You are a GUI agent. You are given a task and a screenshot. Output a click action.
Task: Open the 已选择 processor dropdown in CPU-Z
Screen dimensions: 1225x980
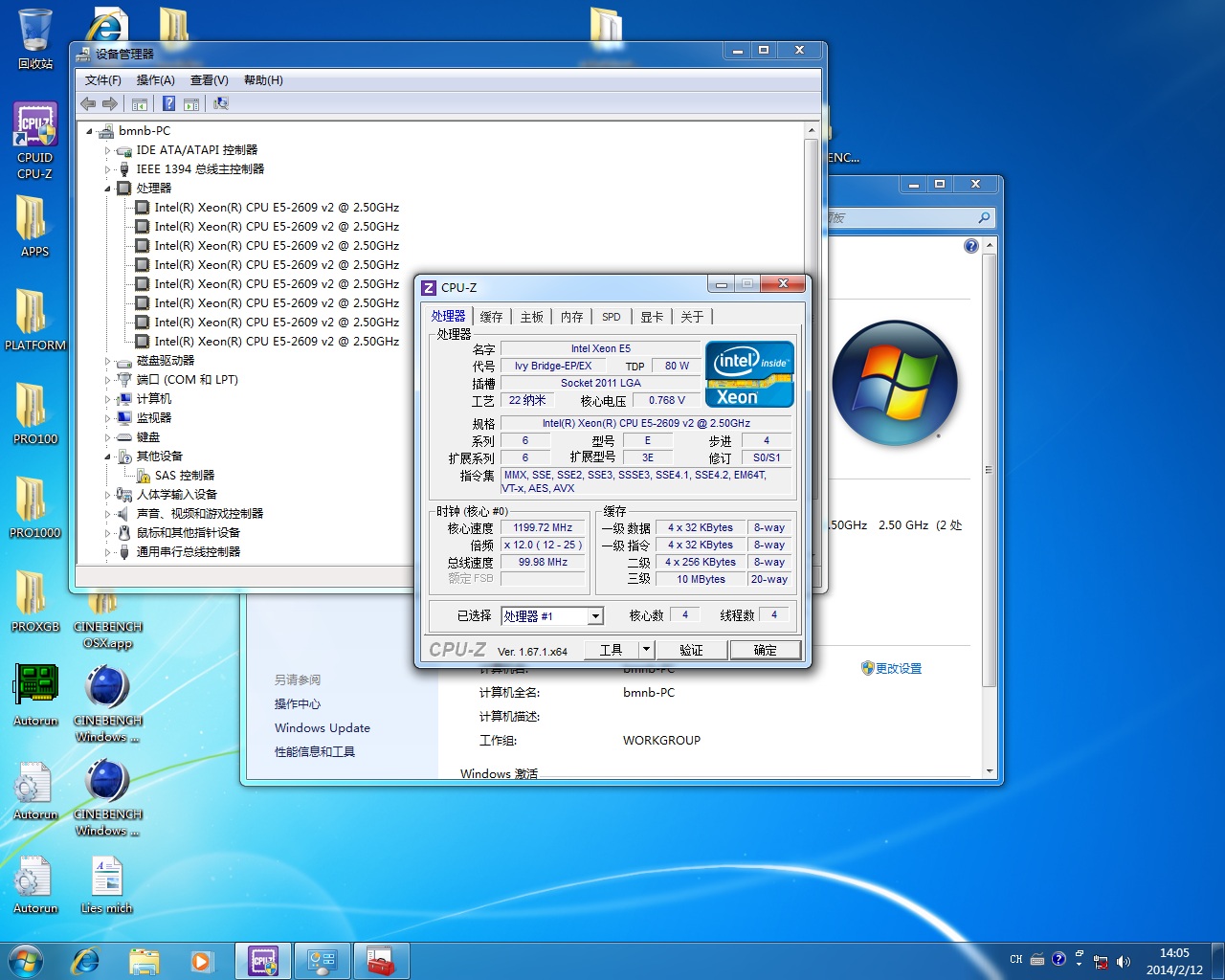[x=595, y=615]
